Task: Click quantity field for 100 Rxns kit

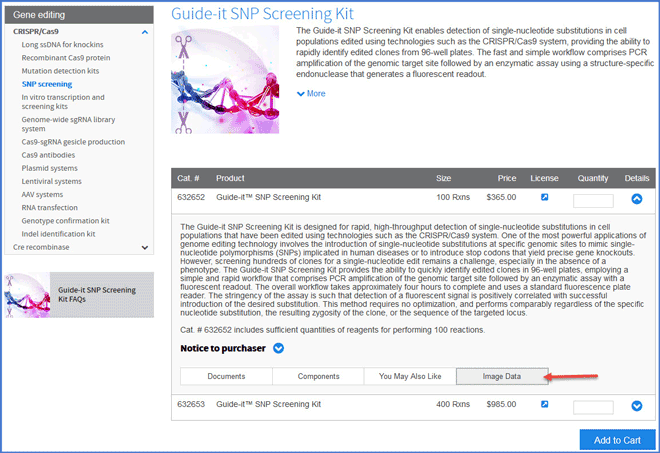Action: (x=593, y=200)
